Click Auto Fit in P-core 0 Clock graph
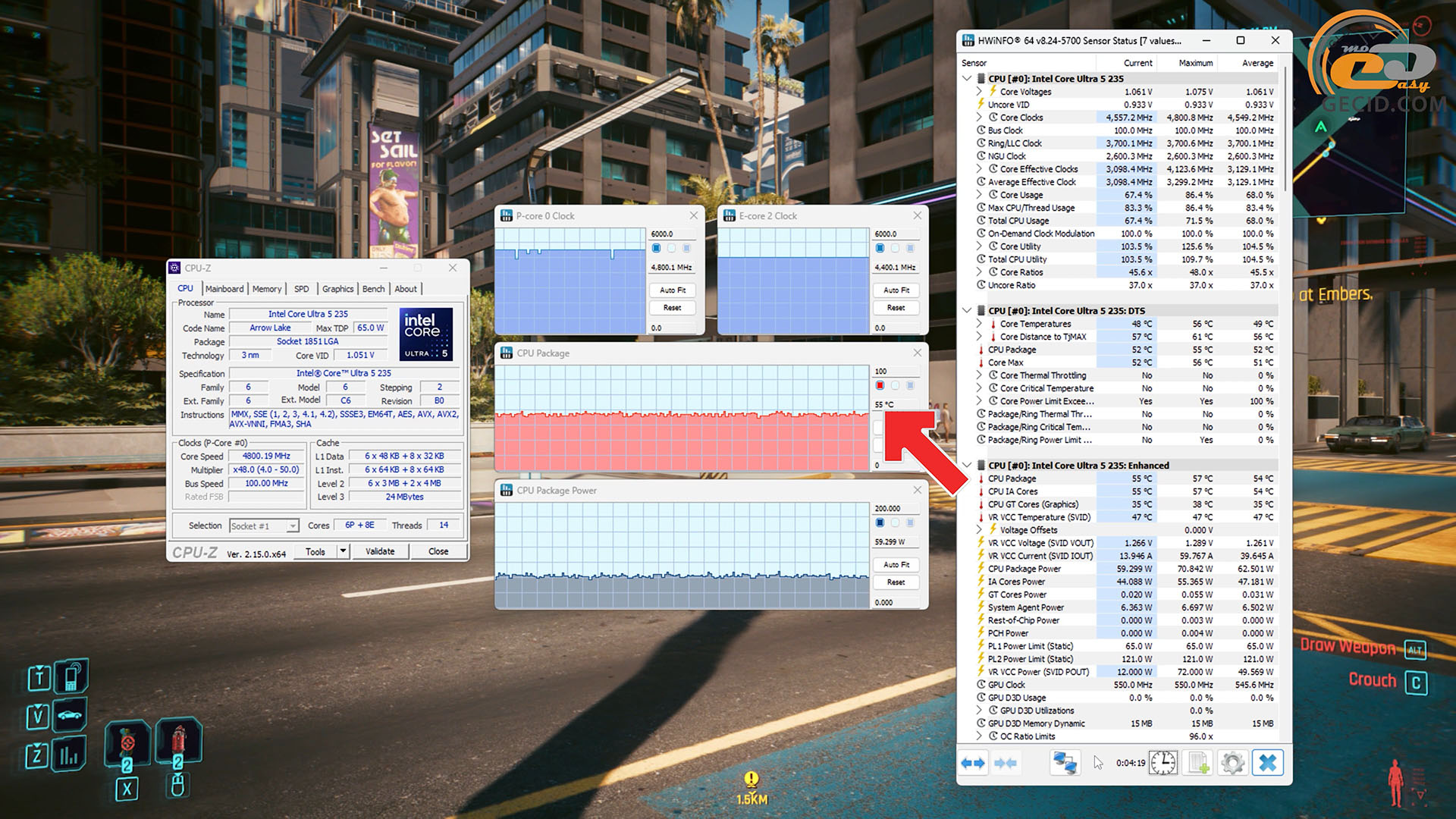The height and width of the screenshot is (819, 1456). (672, 290)
